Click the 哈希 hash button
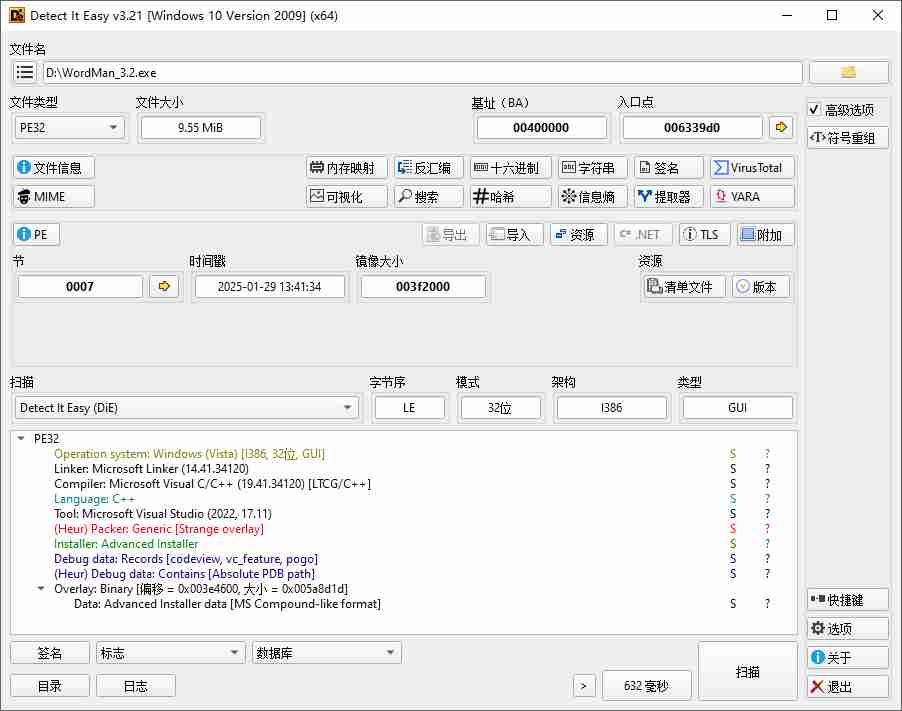The height and width of the screenshot is (711, 902). pos(510,197)
